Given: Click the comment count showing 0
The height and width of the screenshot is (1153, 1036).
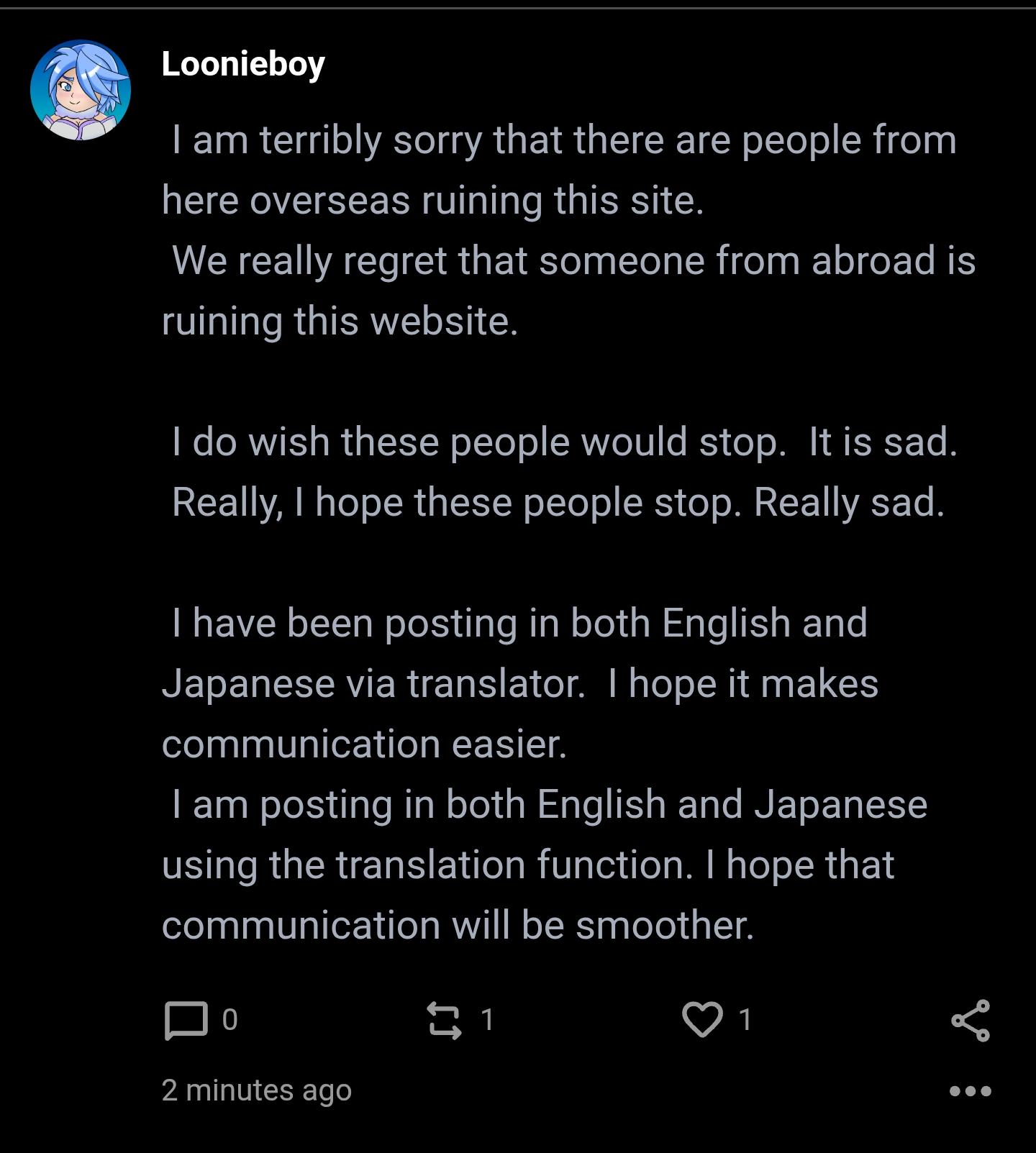Looking at the screenshot, I should [x=230, y=1020].
